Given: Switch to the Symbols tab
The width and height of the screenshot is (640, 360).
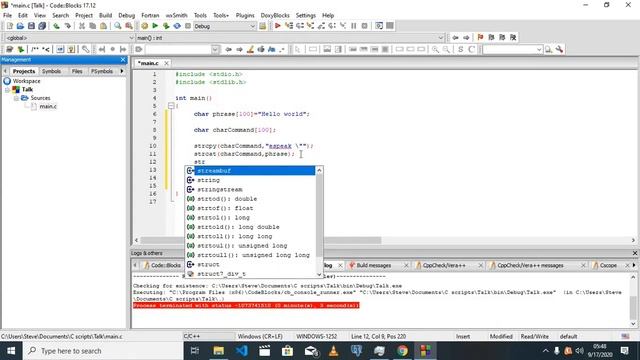Looking at the screenshot, I should coord(51,71).
